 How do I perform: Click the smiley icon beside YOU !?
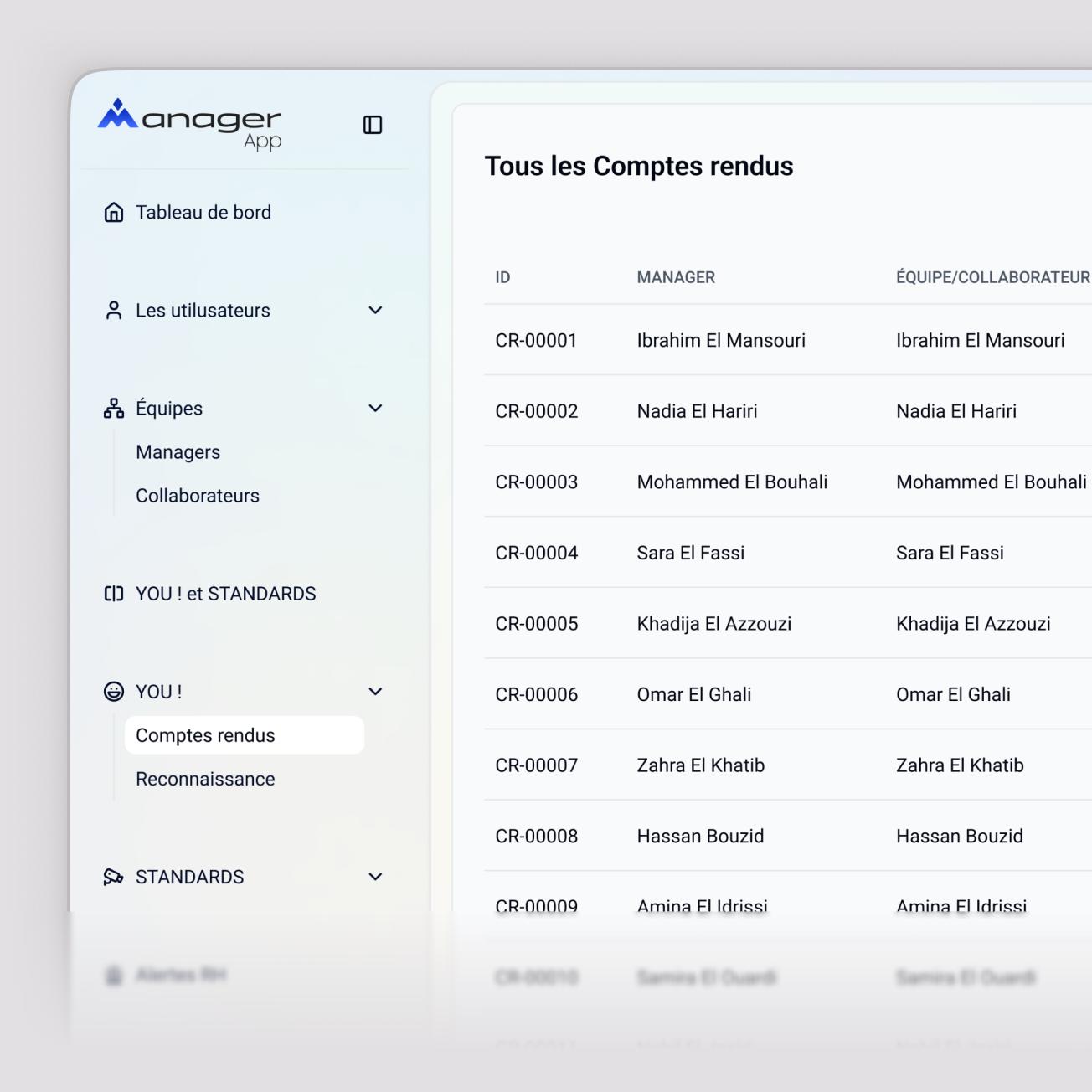click(114, 692)
